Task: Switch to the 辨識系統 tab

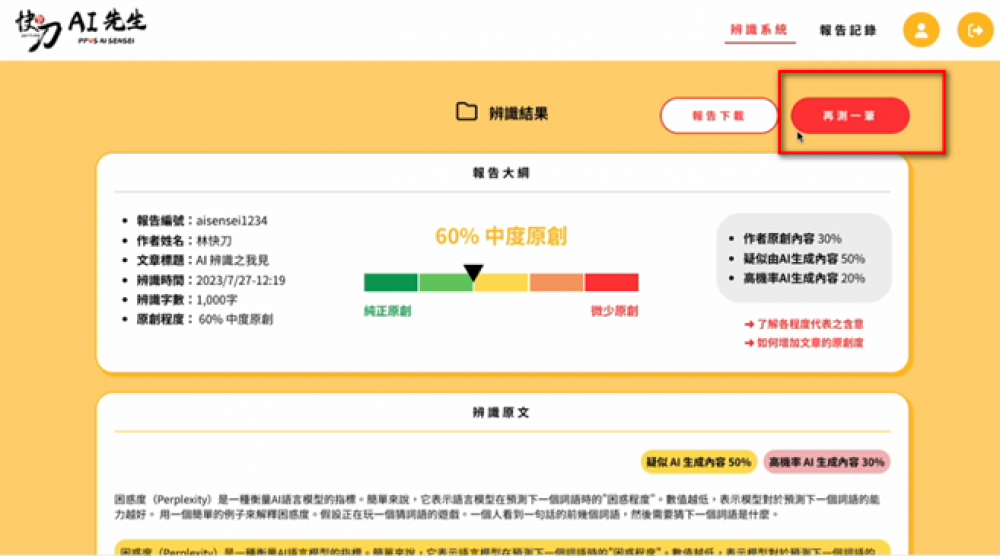Action: point(760,30)
